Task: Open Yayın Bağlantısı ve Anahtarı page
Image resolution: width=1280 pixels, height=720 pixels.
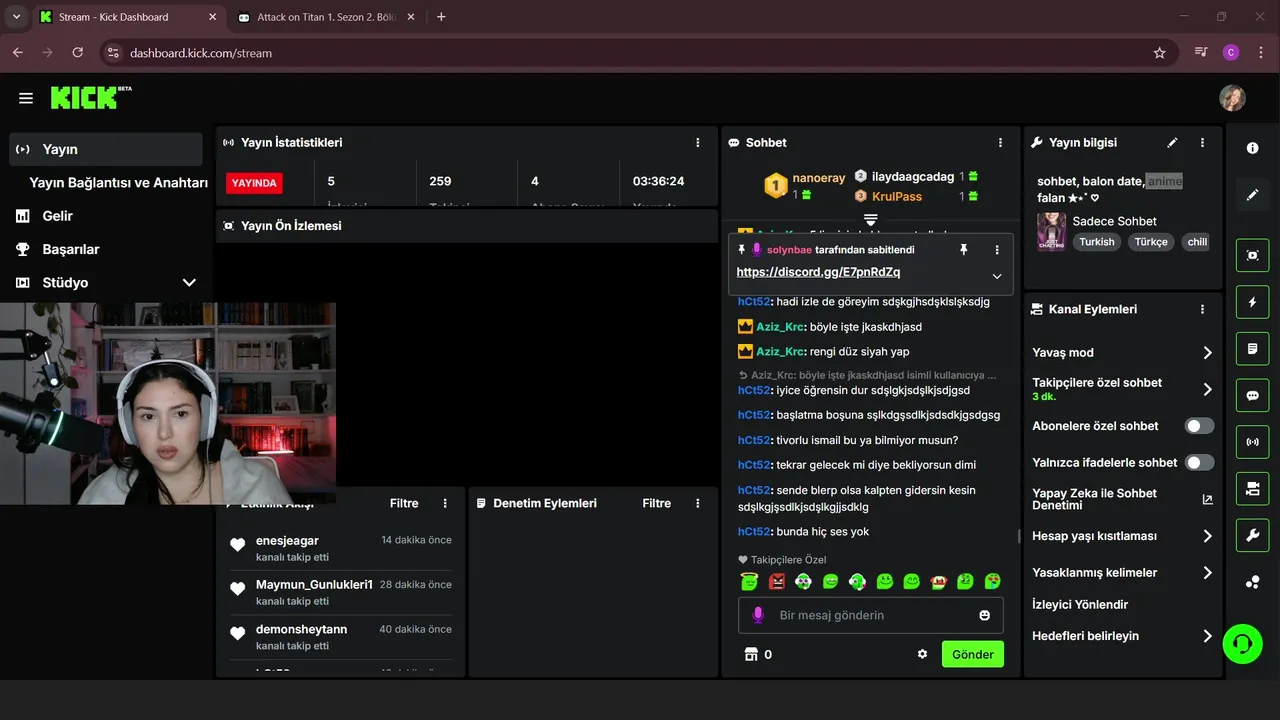Action: click(x=118, y=183)
